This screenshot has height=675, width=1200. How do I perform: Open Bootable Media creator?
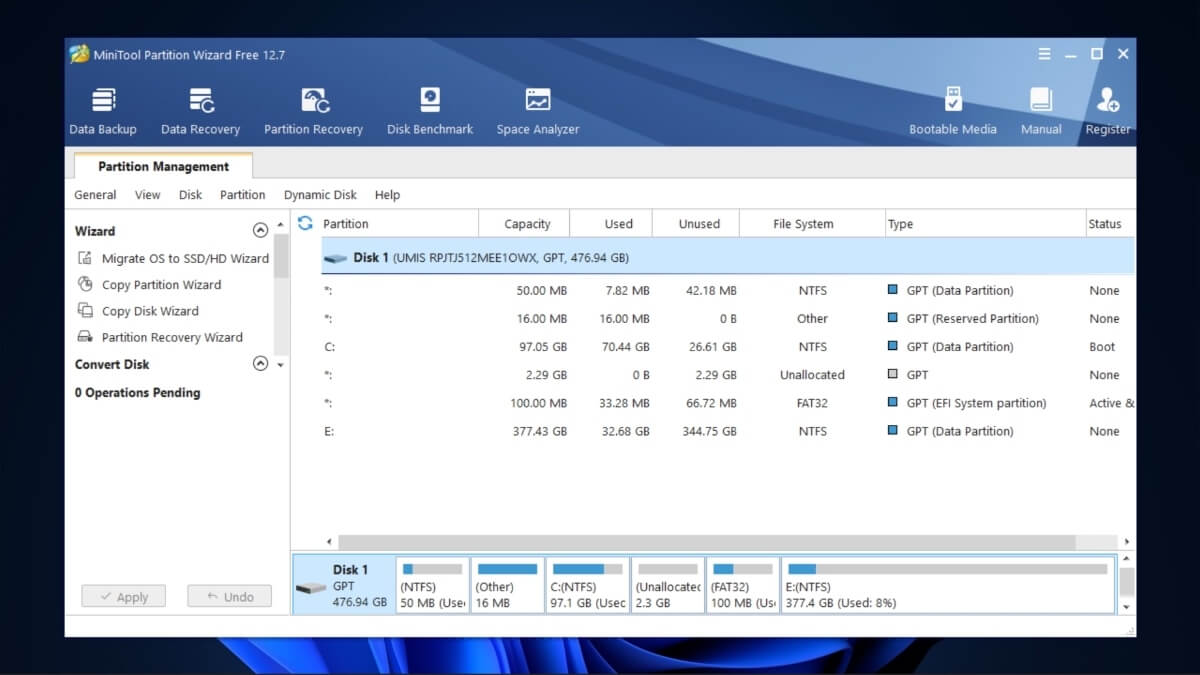click(953, 108)
